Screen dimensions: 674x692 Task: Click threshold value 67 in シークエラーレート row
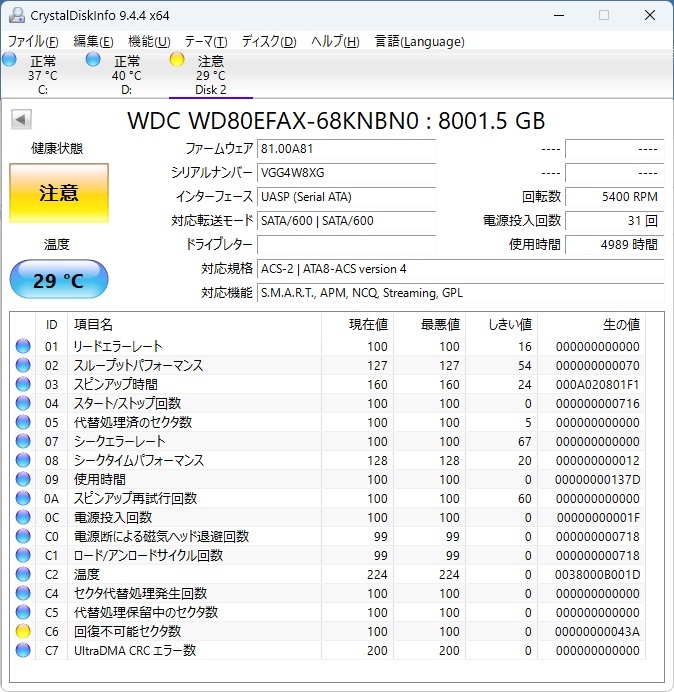point(524,441)
